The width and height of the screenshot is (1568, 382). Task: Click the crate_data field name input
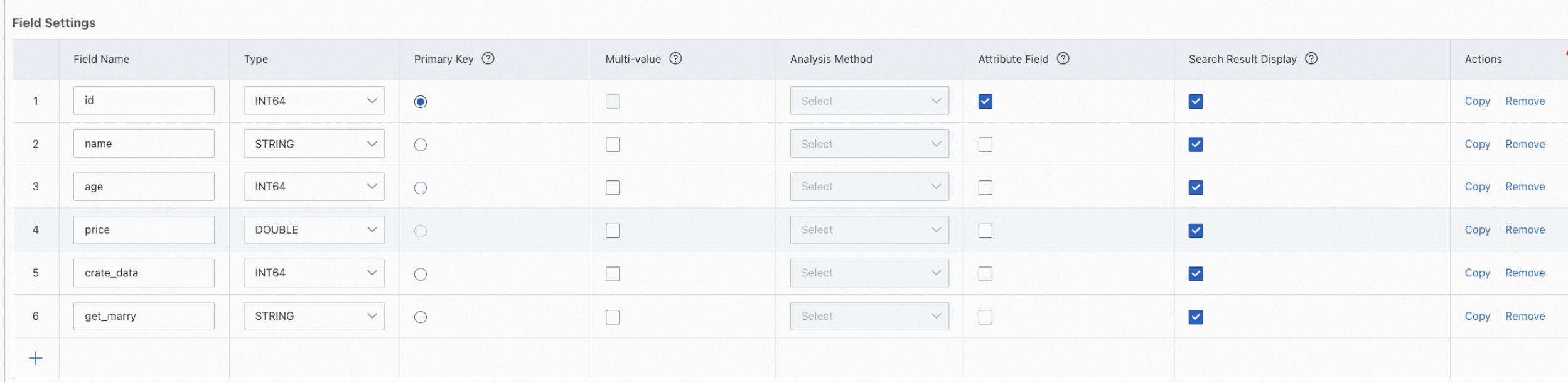[144, 273]
